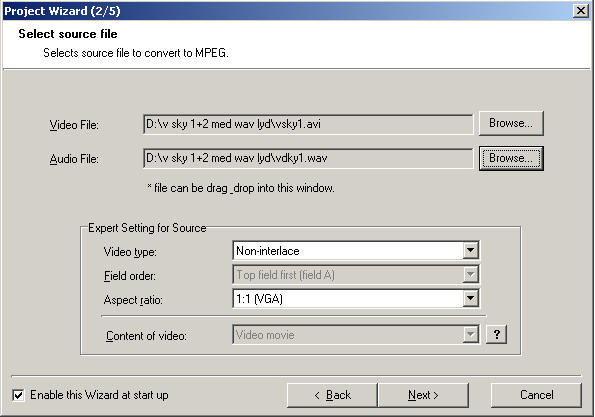Go Back to the previous wizard step
Screen dimensions: 595x417
(332, 395)
